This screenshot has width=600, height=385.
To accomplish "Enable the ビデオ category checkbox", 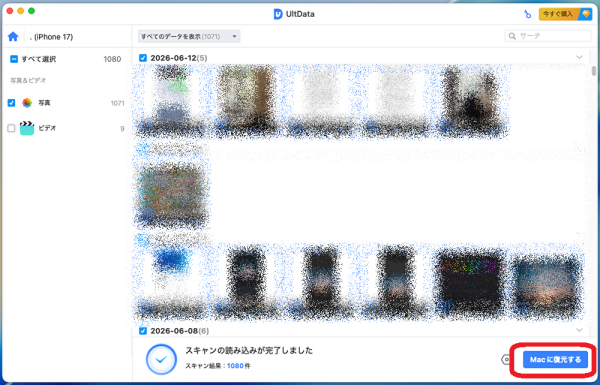I will (11, 128).
